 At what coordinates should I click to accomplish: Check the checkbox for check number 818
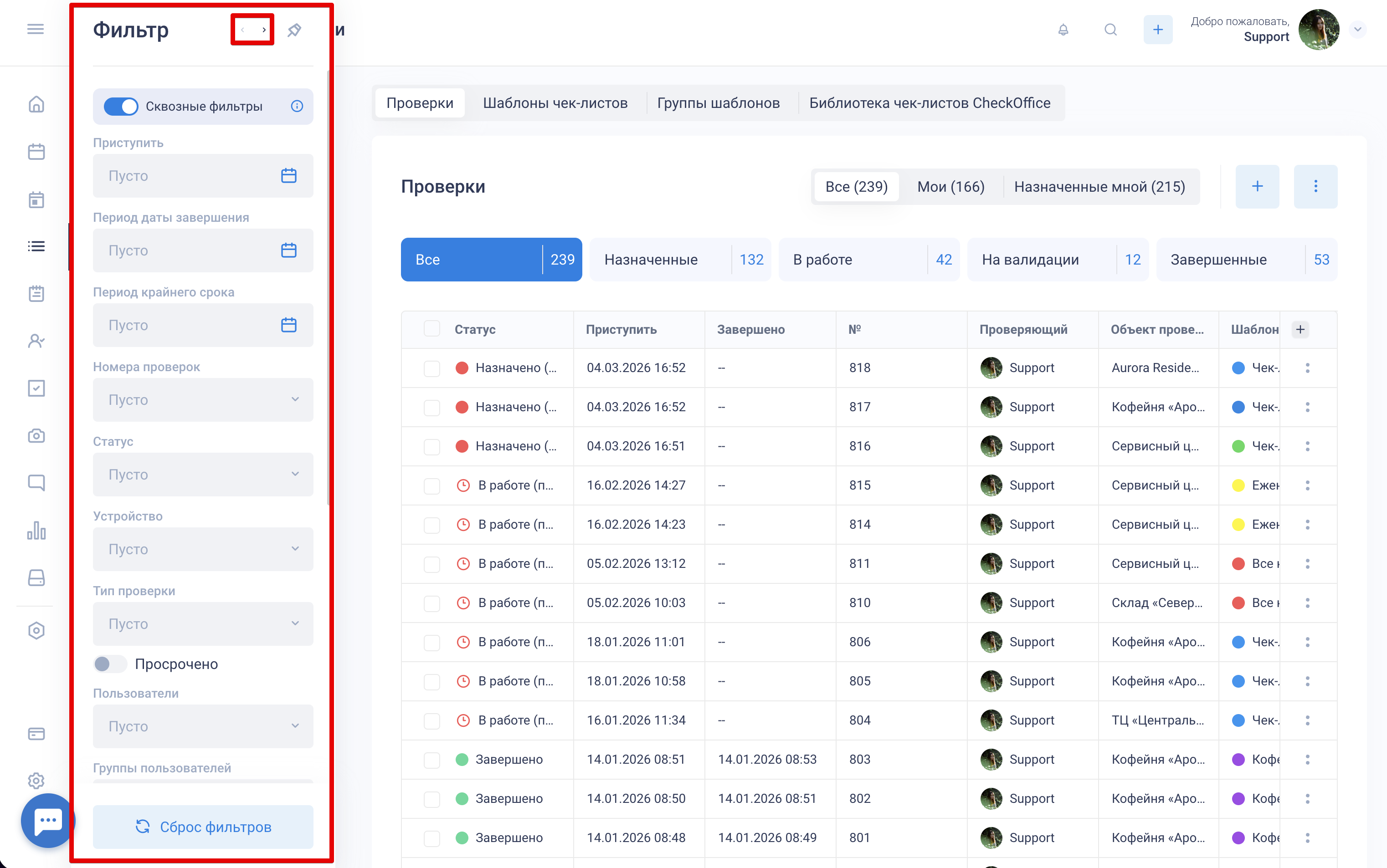(x=432, y=368)
